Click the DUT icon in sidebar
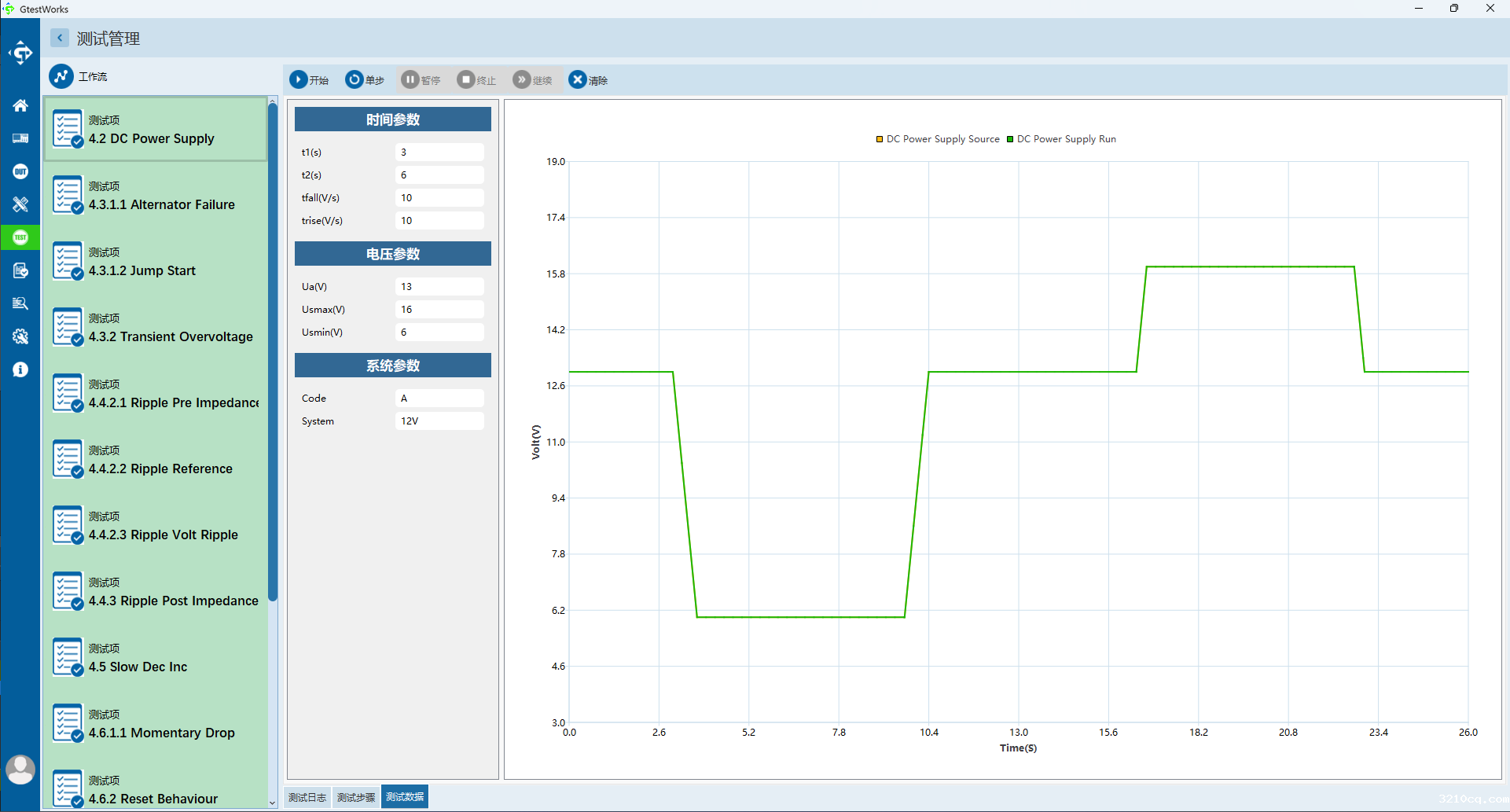 click(x=20, y=171)
